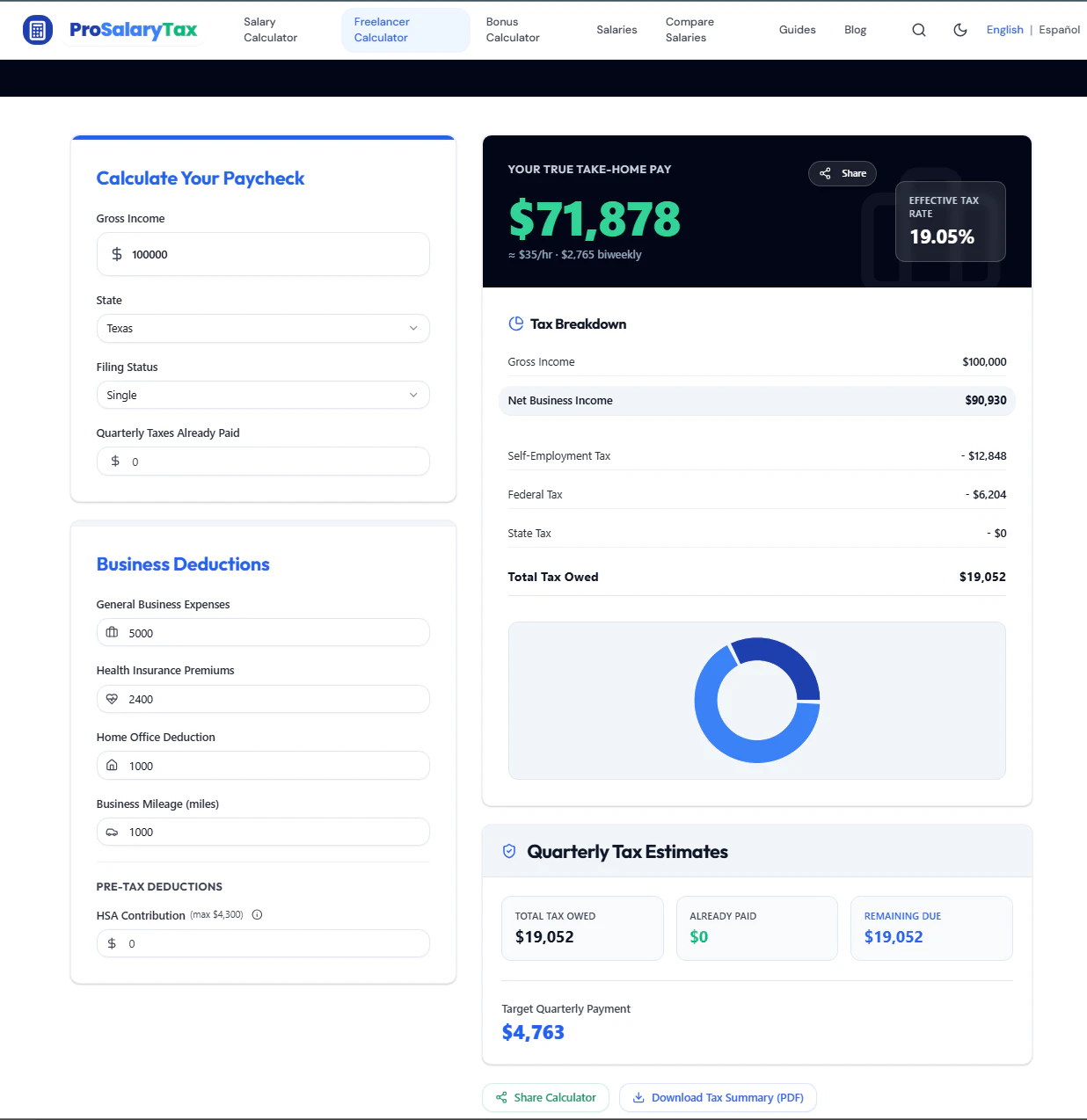This screenshot has width=1087, height=1120.
Task: Click the share icon in Share button
Action: point(825,173)
